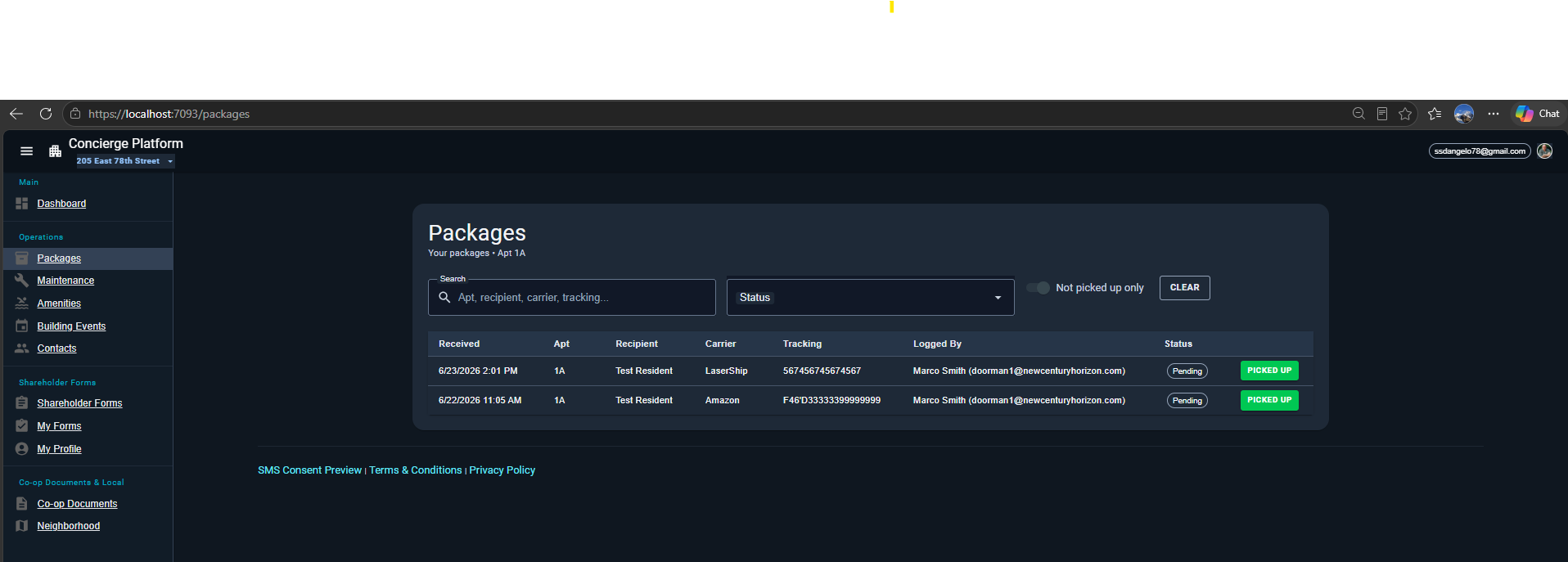Screen dimensions: 1568x562
Task: Click the Building Events calendar icon
Action: coord(22,326)
